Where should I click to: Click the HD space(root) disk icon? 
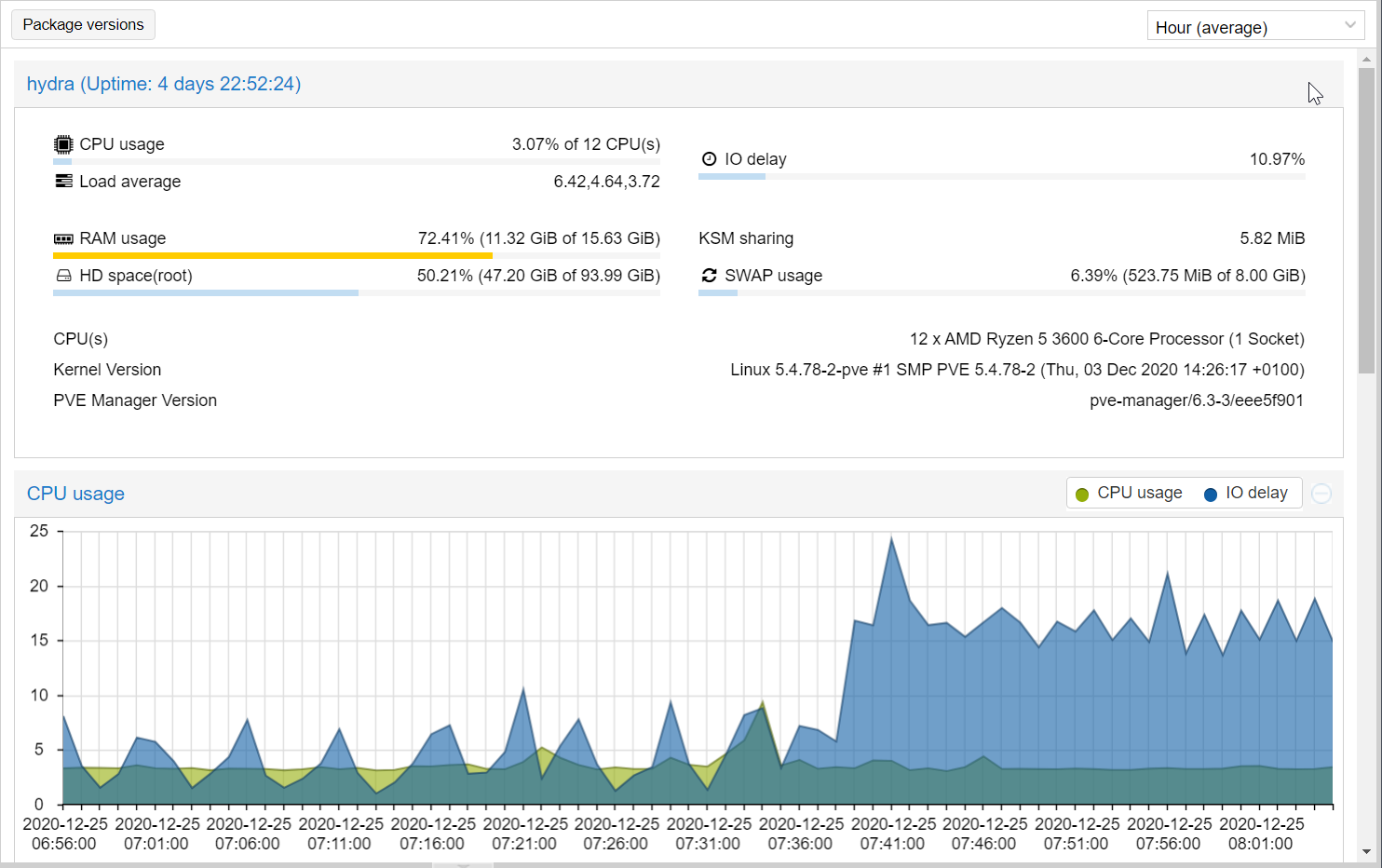pos(62,275)
